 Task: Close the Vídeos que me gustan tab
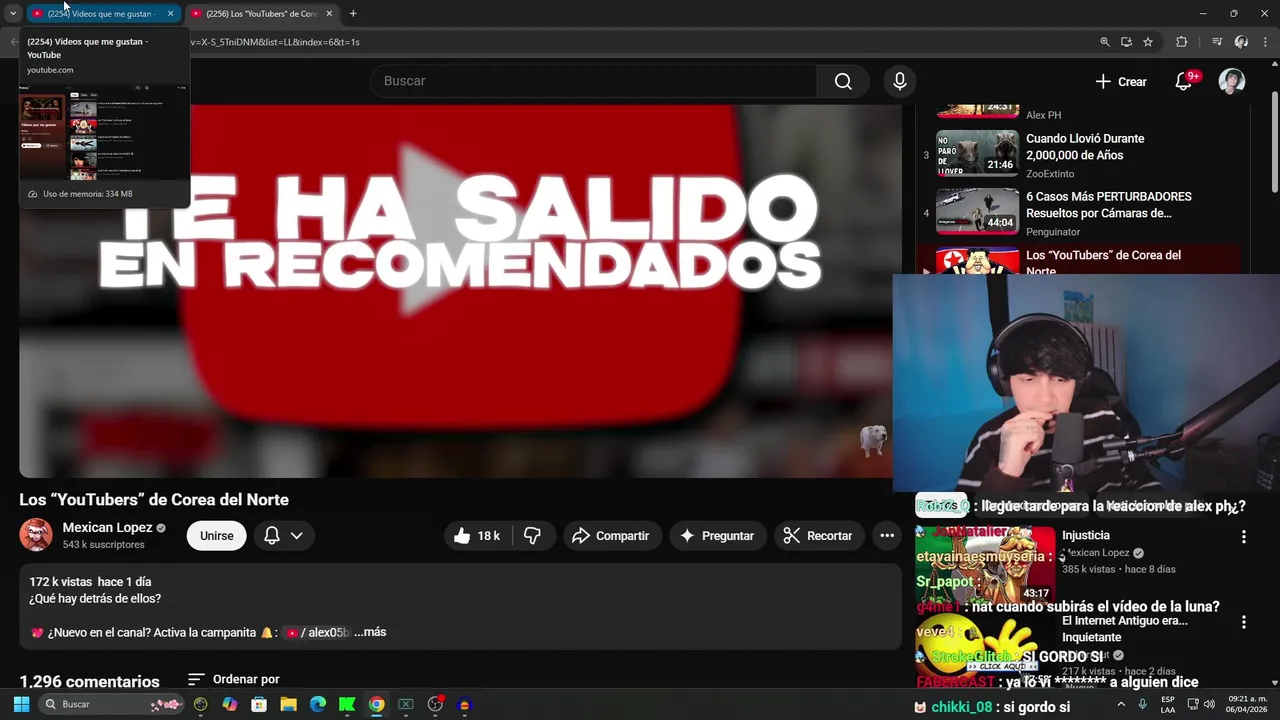point(170,14)
